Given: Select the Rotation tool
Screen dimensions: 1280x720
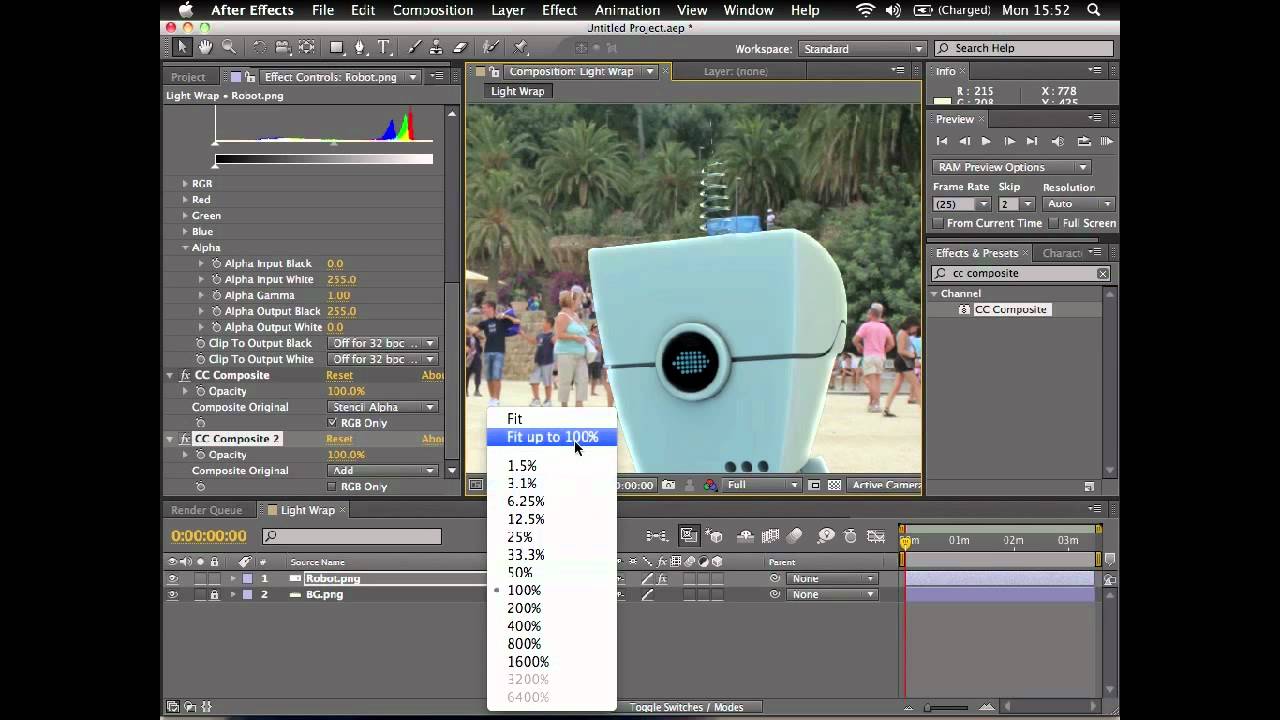Looking at the screenshot, I should click(x=259, y=47).
